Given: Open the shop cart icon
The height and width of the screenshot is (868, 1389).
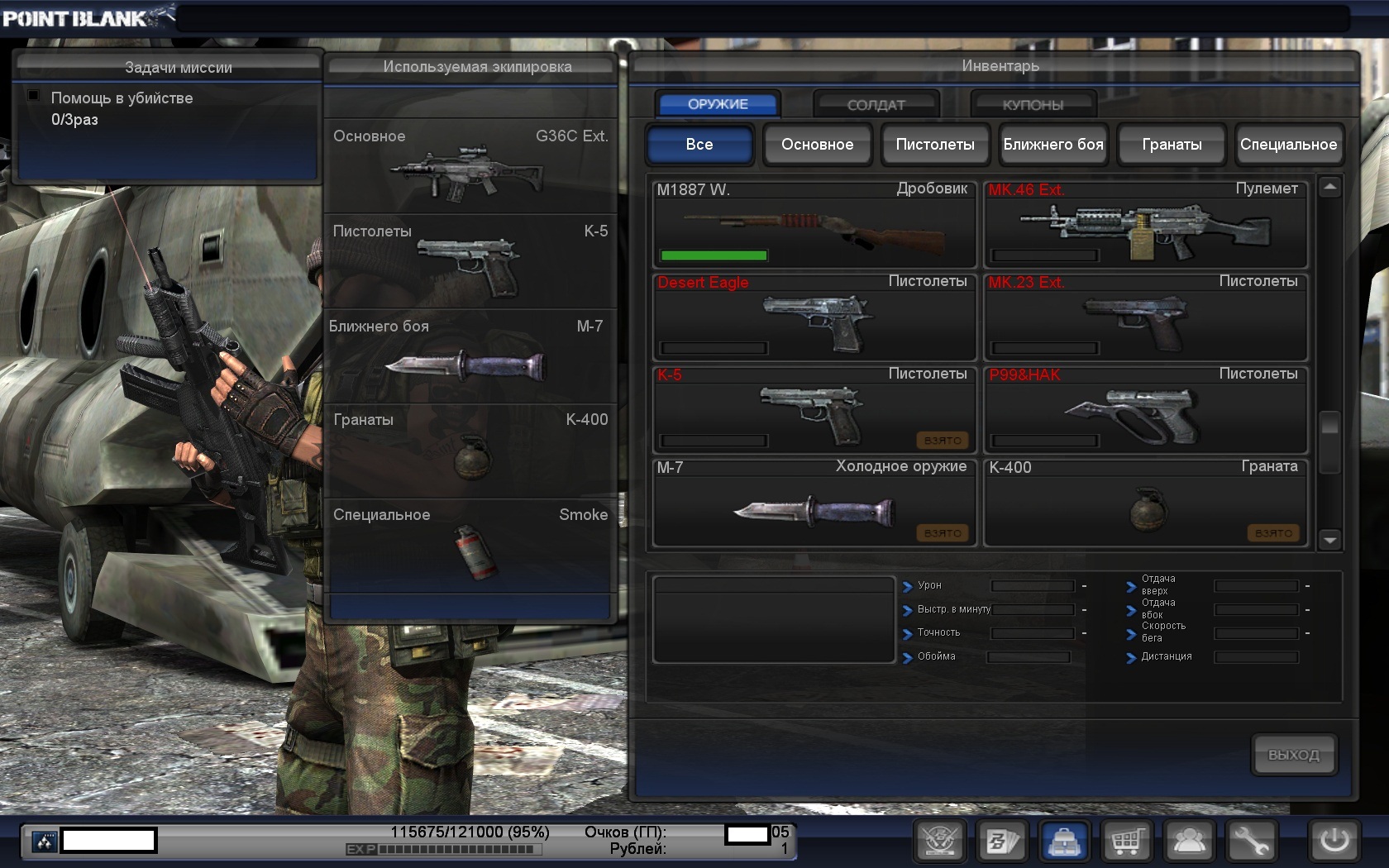Looking at the screenshot, I should pyautogui.click(x=1127, y=842).
